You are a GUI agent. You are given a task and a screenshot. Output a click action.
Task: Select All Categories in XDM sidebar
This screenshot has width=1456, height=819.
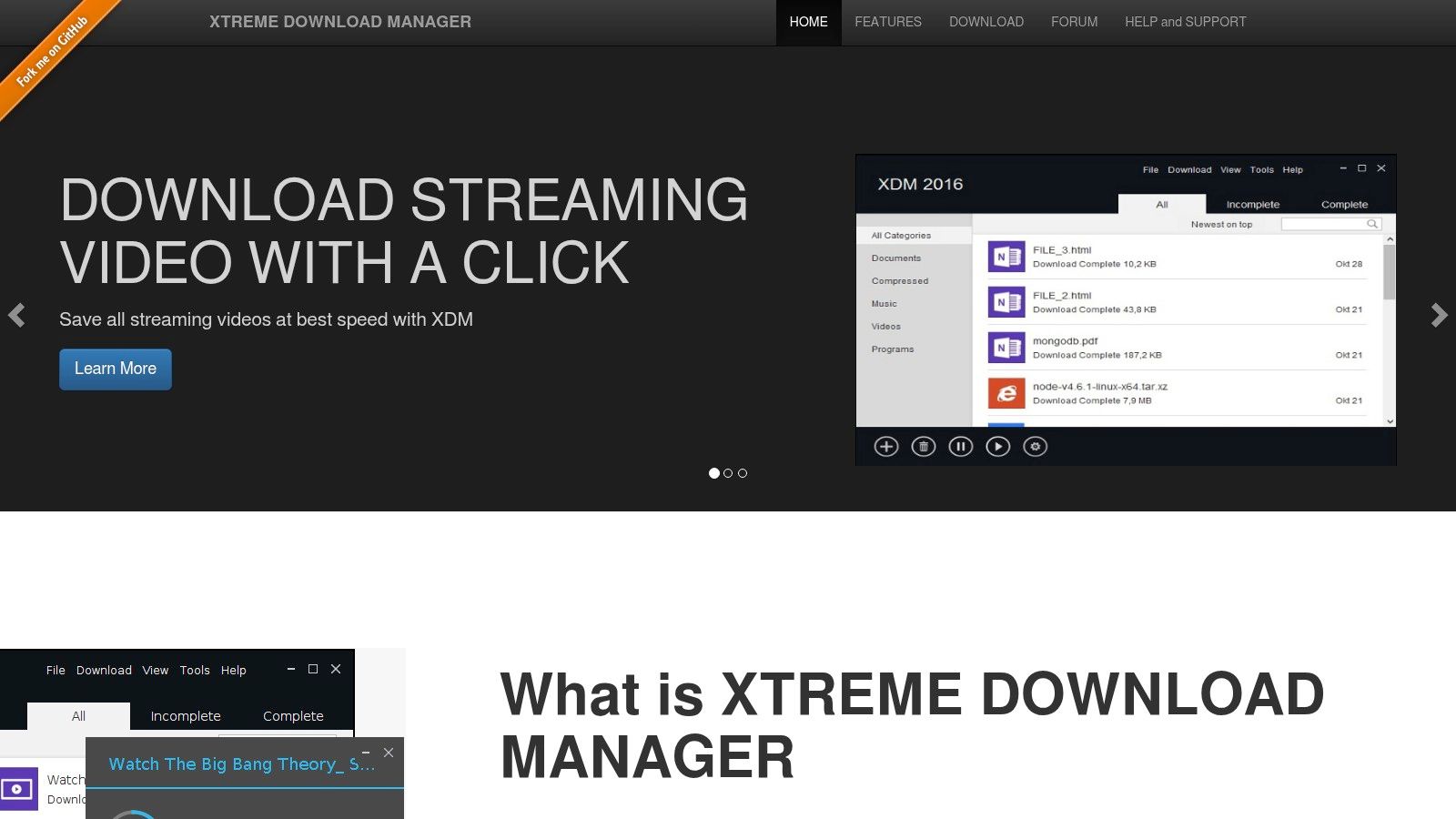tap(915, 236)
